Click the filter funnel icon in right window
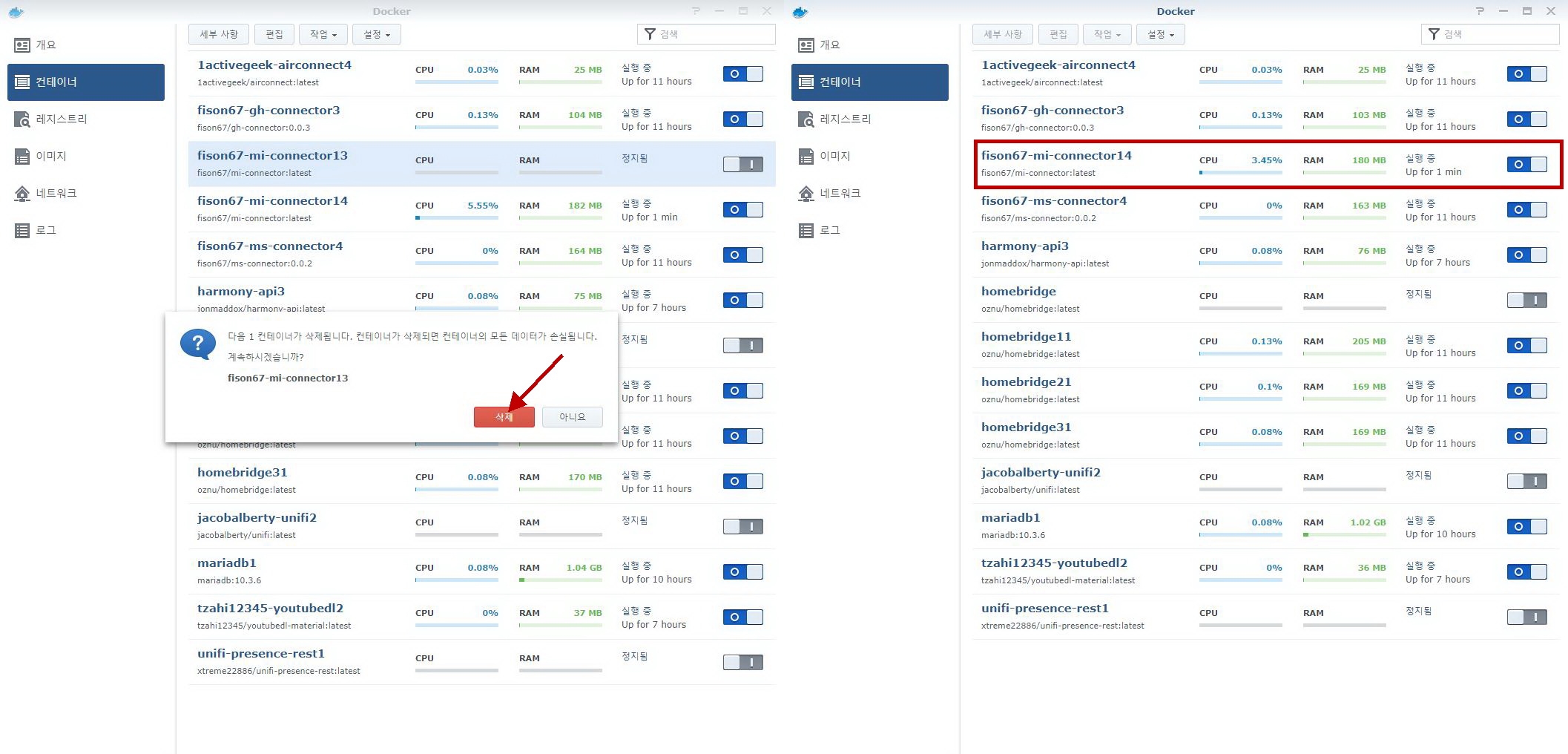The width and height of the screenshot is (1568, 754). coord(1434,34)
